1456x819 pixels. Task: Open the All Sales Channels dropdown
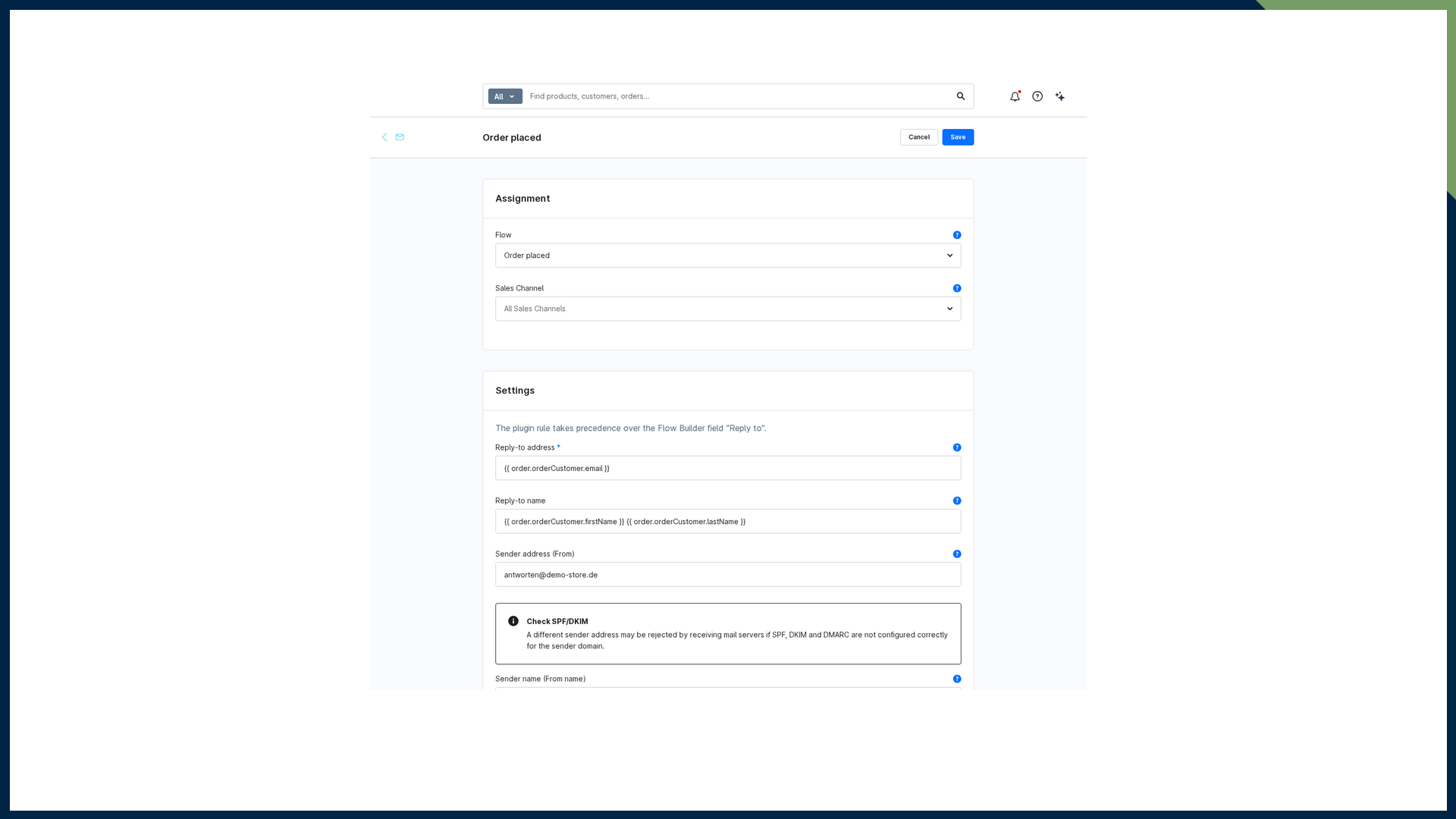coord(728,309)
